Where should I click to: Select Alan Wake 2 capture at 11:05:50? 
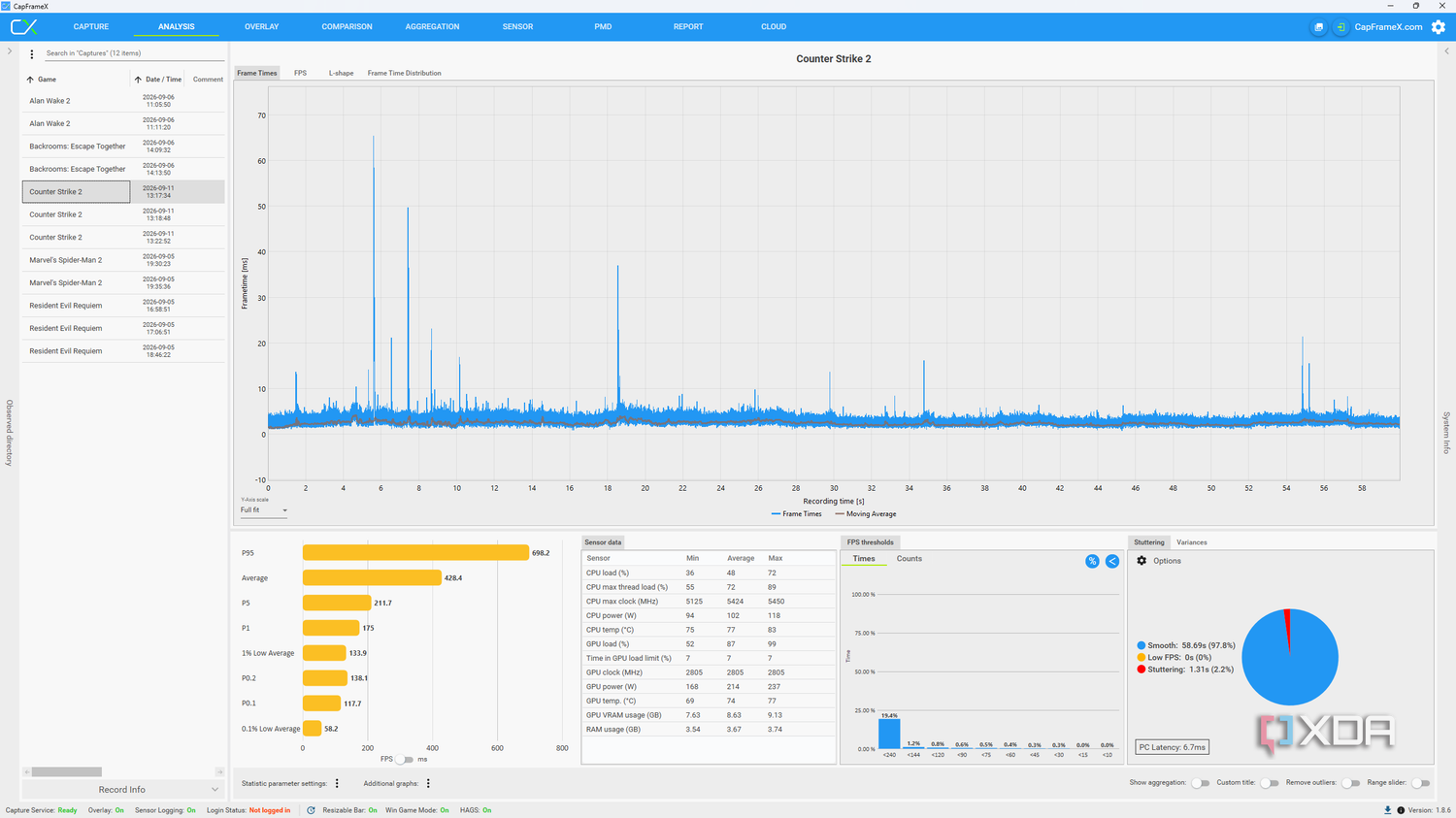point(123,101)
